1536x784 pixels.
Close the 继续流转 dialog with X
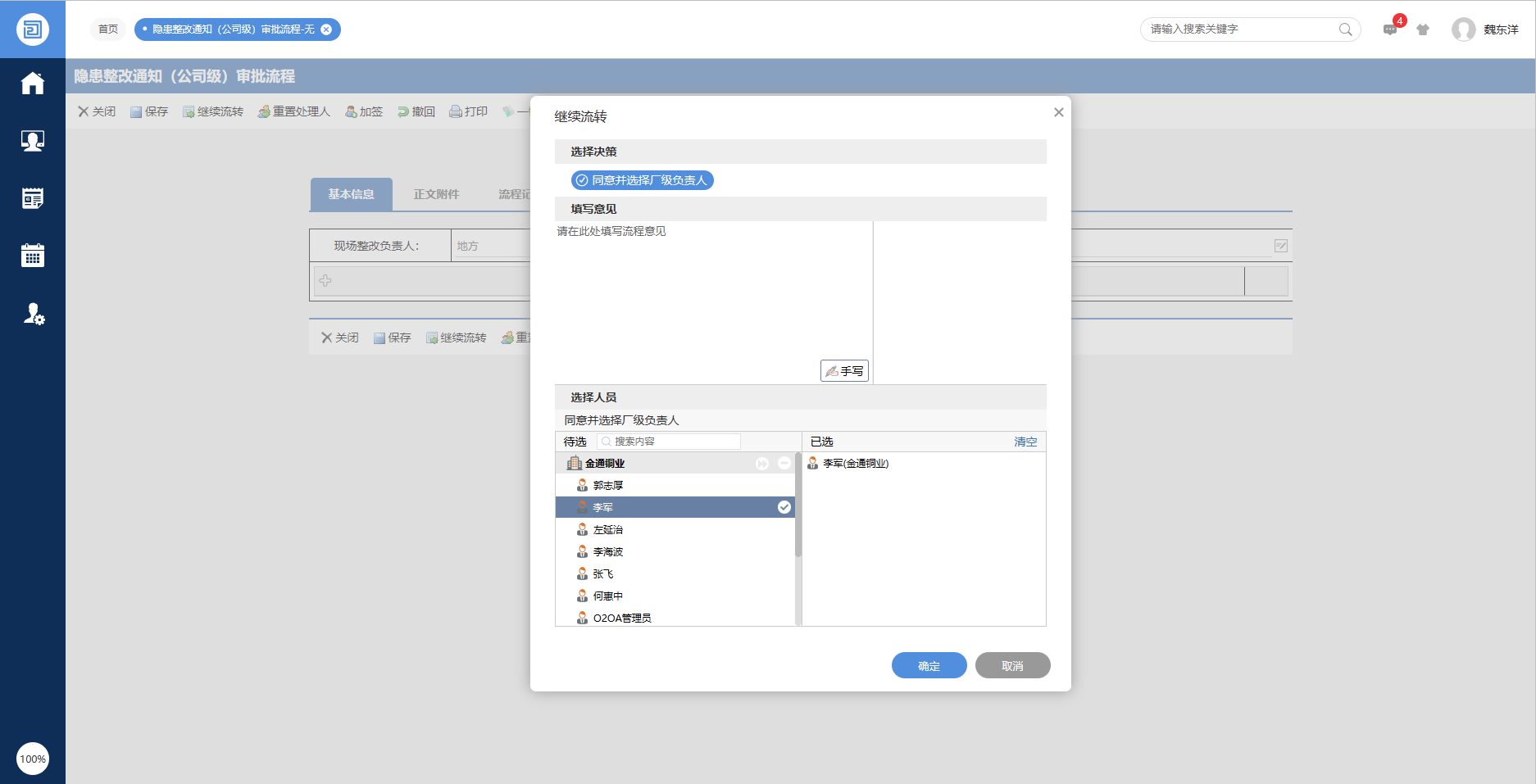(1058, 112)
